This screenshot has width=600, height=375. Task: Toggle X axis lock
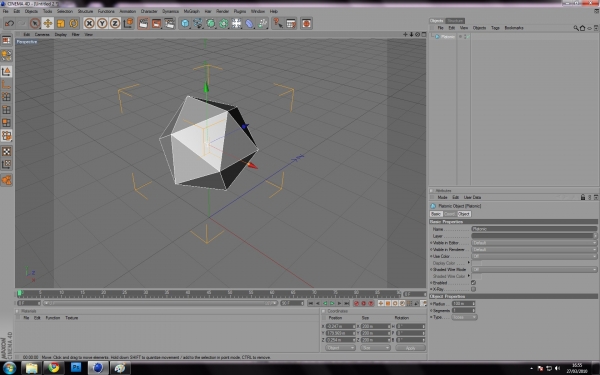pyautogui.click(x=89, y=23)
